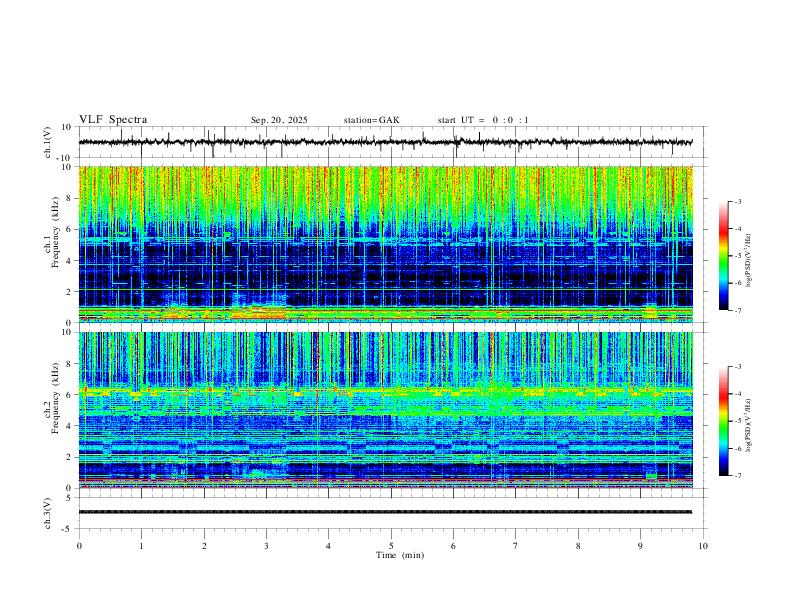The image size is (792, 612).
Task: Click the "-7" tick on ch.1 colorbar
Action: coord(738,310)
